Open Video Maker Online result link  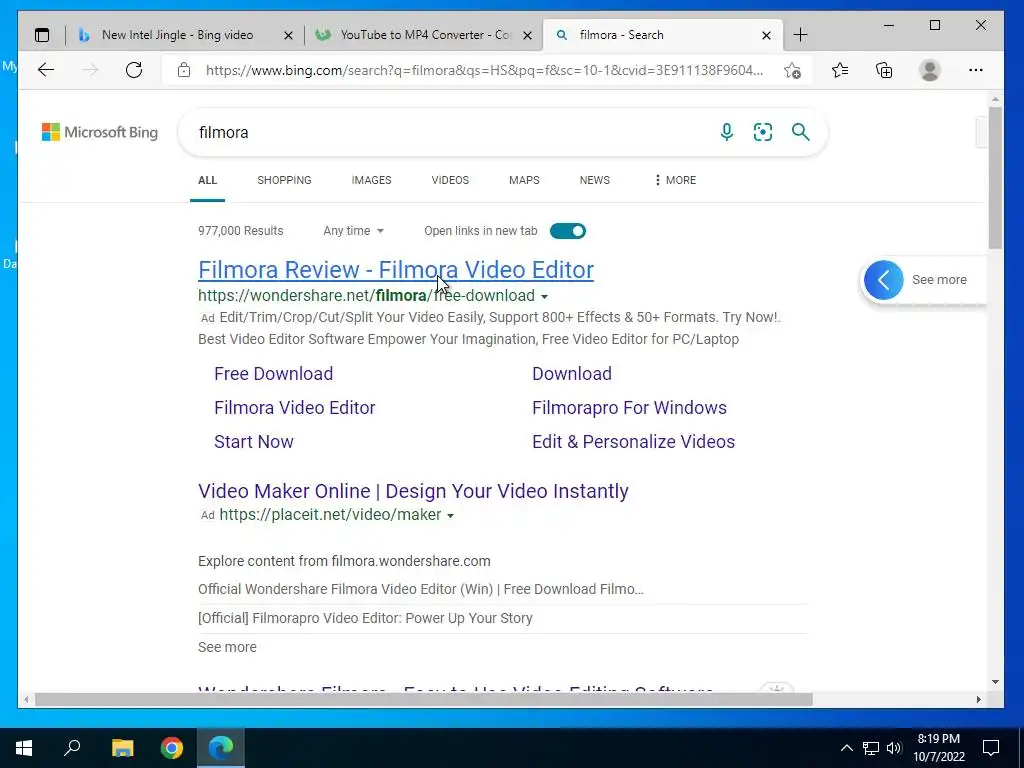point(413,491)
